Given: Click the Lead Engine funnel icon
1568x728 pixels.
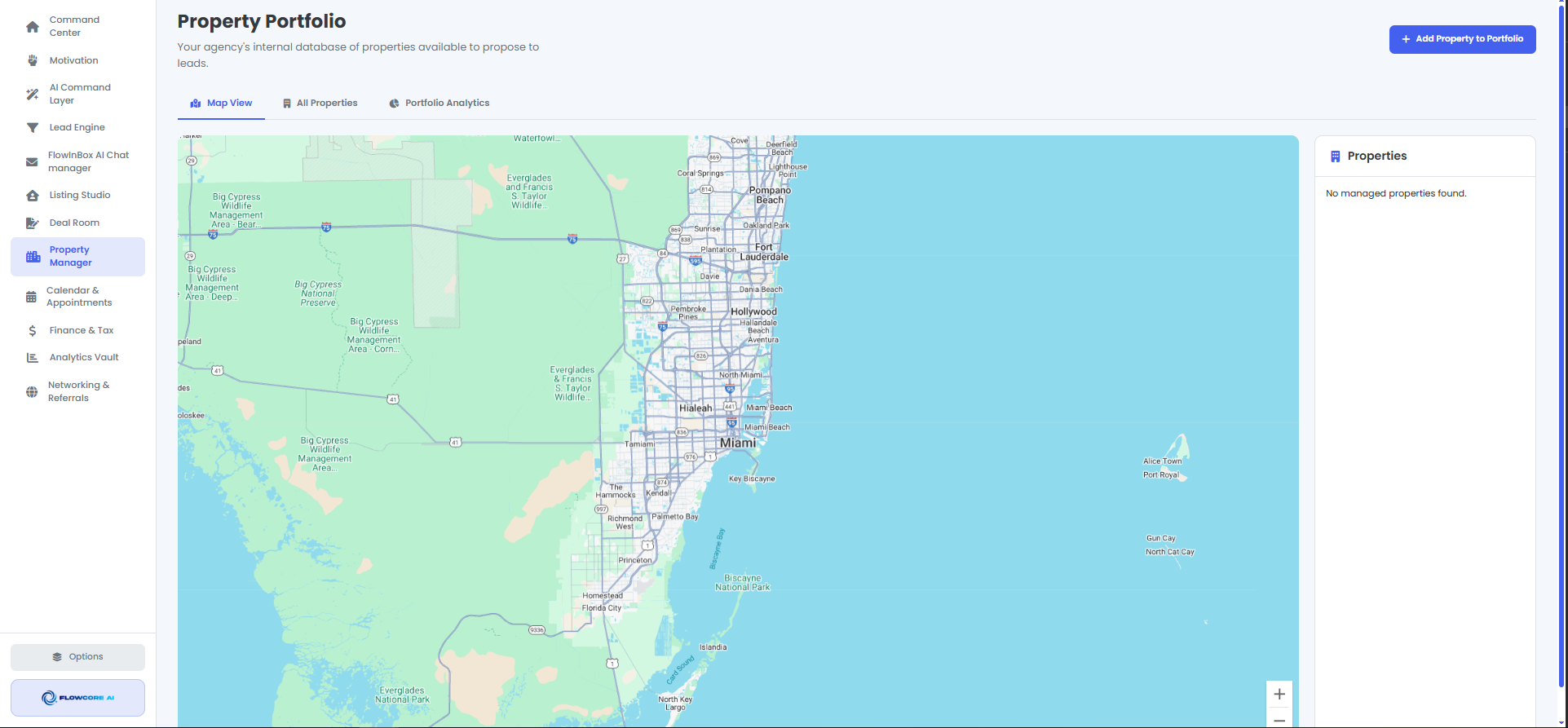Looking at the screenshot, I should tap(33, 127).
